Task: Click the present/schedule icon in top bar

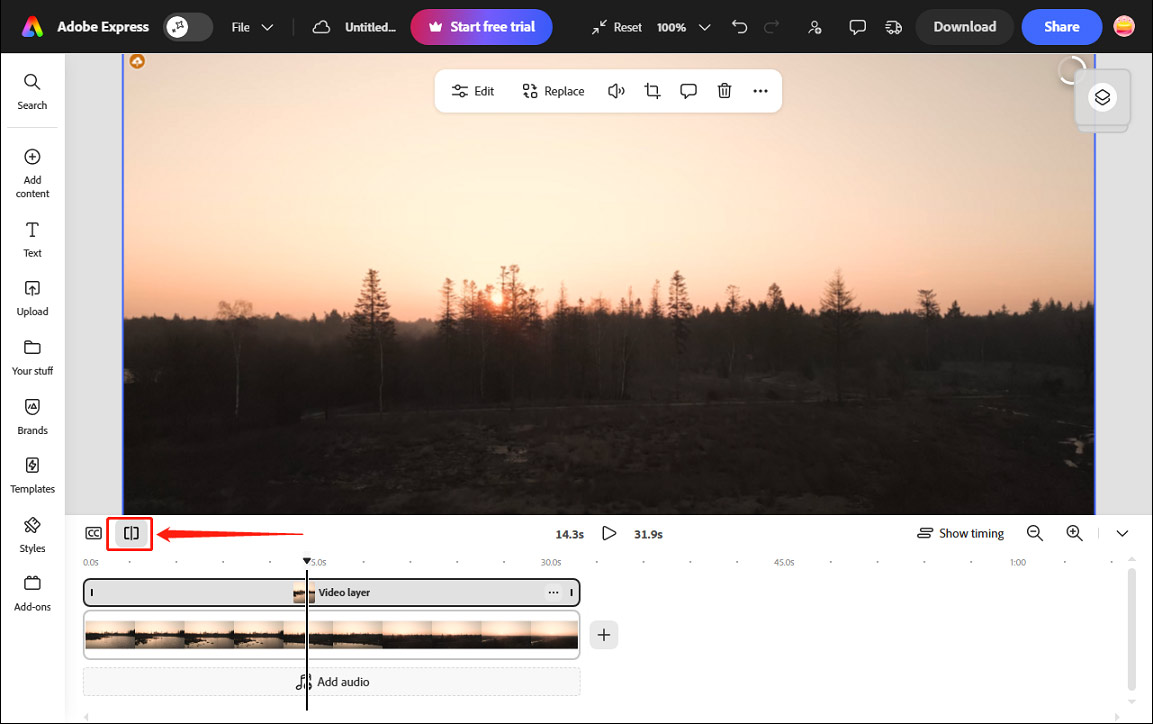Action: [893, 27]
